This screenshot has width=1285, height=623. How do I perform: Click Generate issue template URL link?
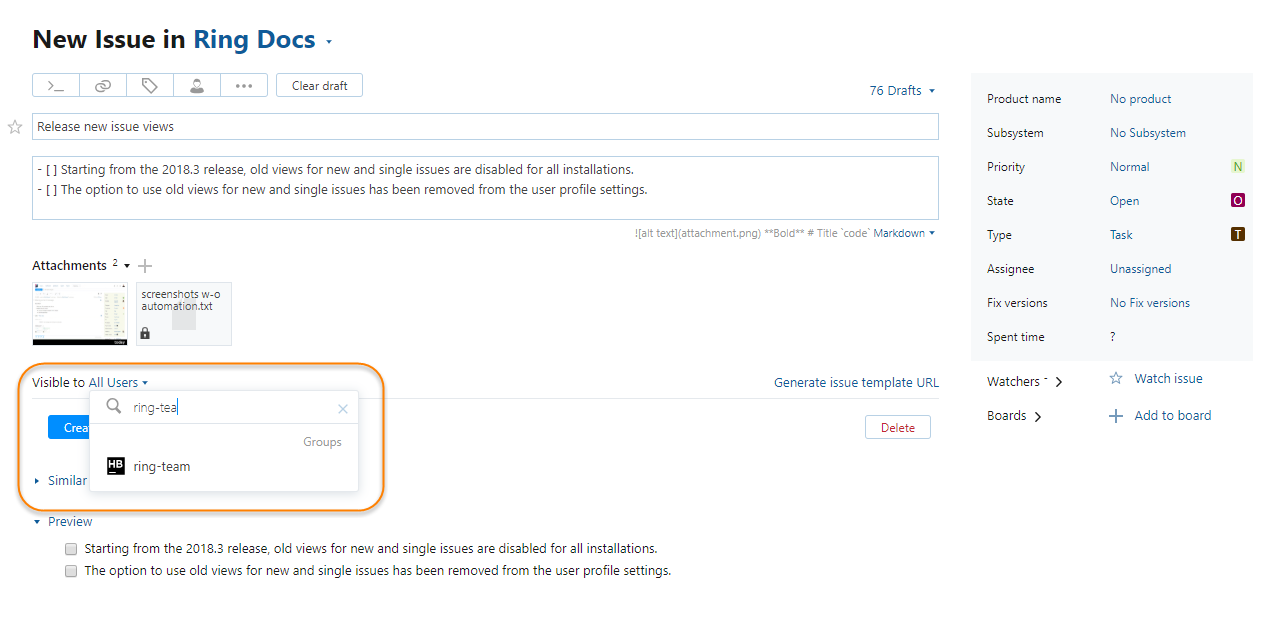click(856, 383)
